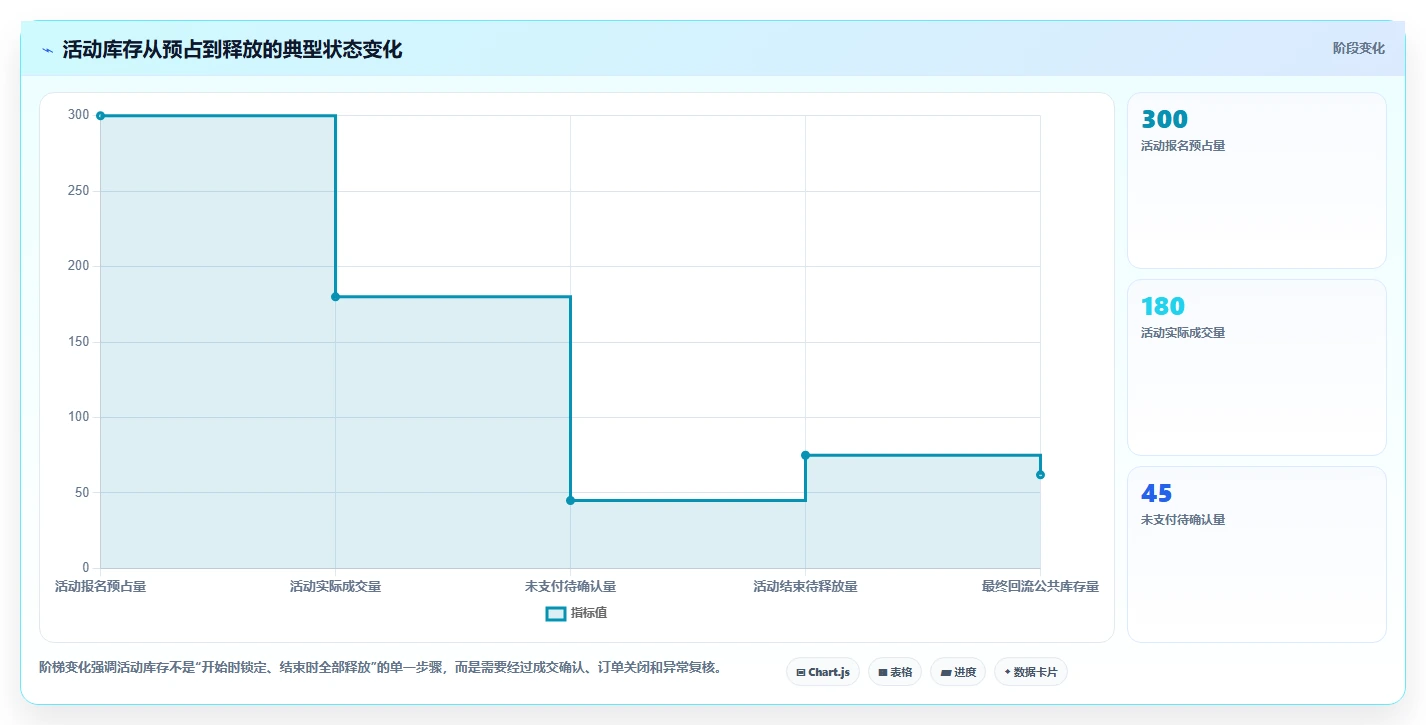Click the 指标值 legend label
This screenshot has height=725, width=1426.
click(589, 613)
